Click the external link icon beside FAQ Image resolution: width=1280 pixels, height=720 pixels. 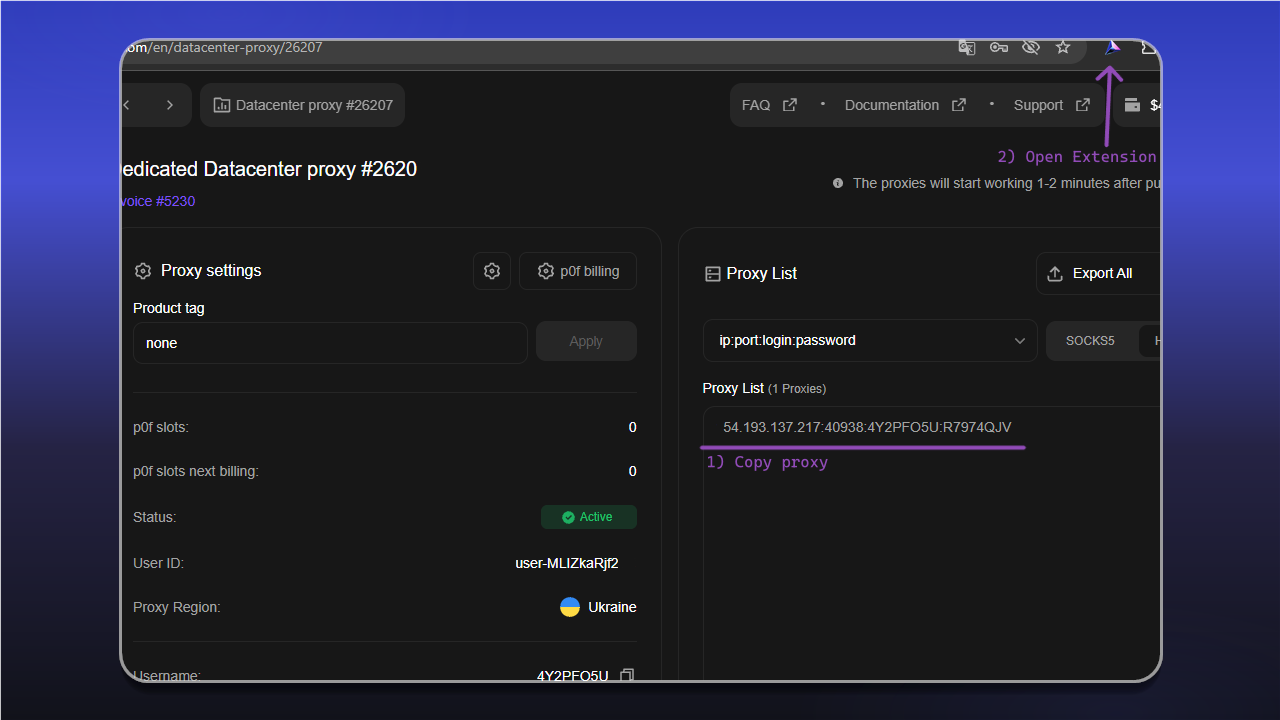pyautogui.click(x=789, y=105)
